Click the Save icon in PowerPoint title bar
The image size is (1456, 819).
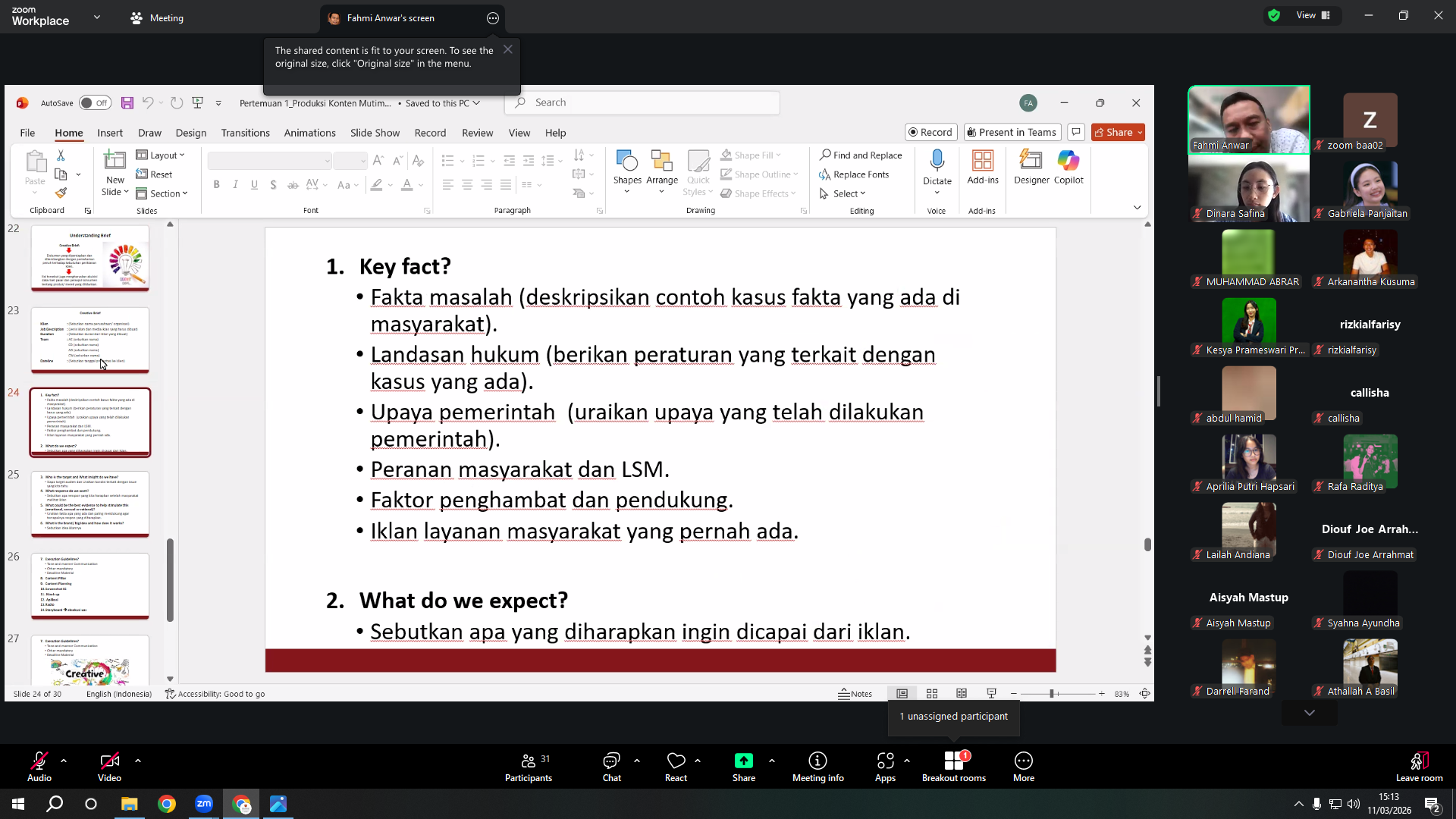[127, 103]
